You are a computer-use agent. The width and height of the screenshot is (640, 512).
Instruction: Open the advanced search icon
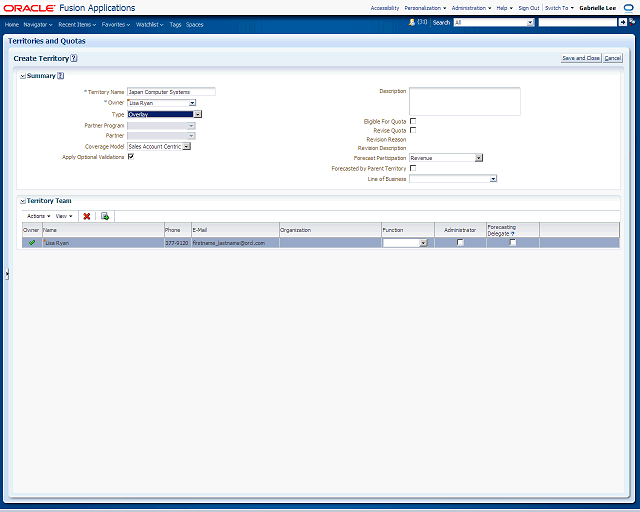[x=632, y=22]
